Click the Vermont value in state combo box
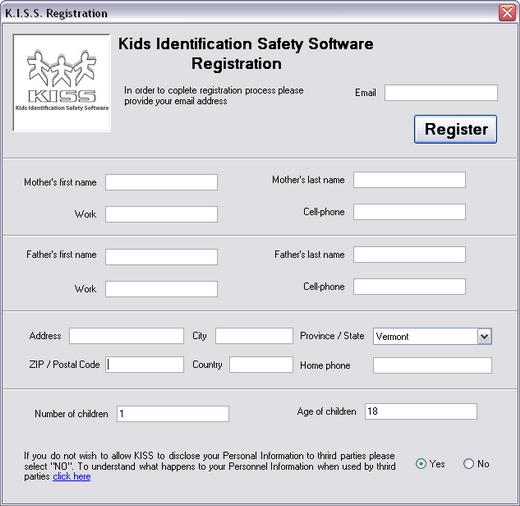The height and width of the screenshot is (506, 520). [x=392, y=337]
